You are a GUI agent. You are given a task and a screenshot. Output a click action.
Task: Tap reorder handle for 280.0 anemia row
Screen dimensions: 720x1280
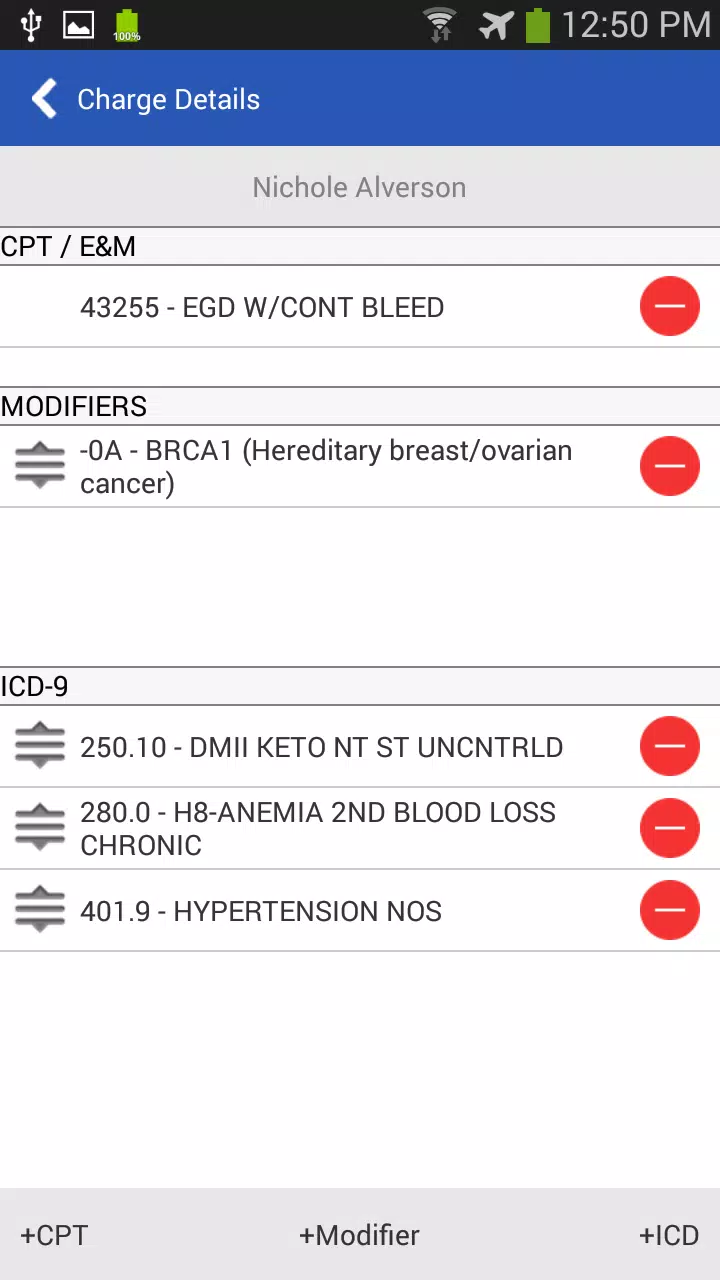pos(40,829)
